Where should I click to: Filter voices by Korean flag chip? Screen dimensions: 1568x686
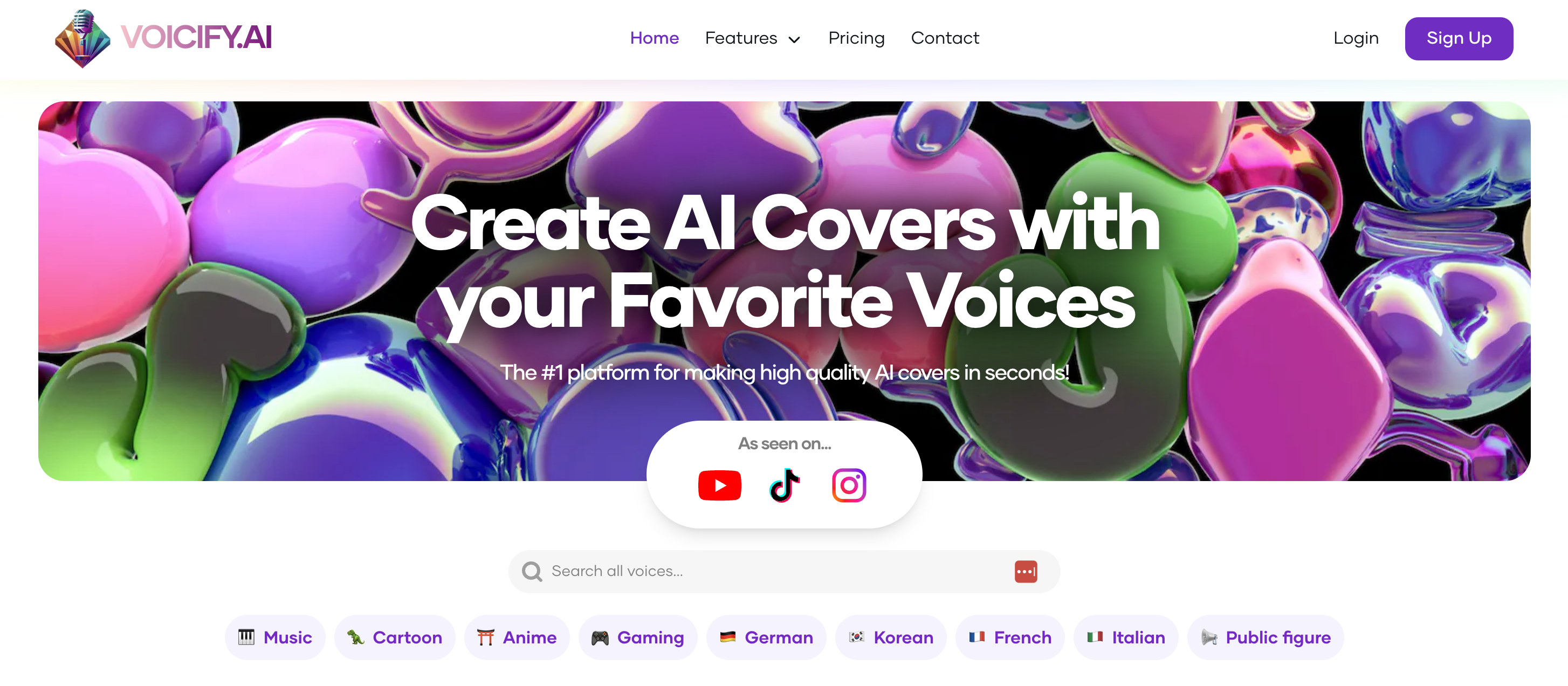(x=891, y=637)
